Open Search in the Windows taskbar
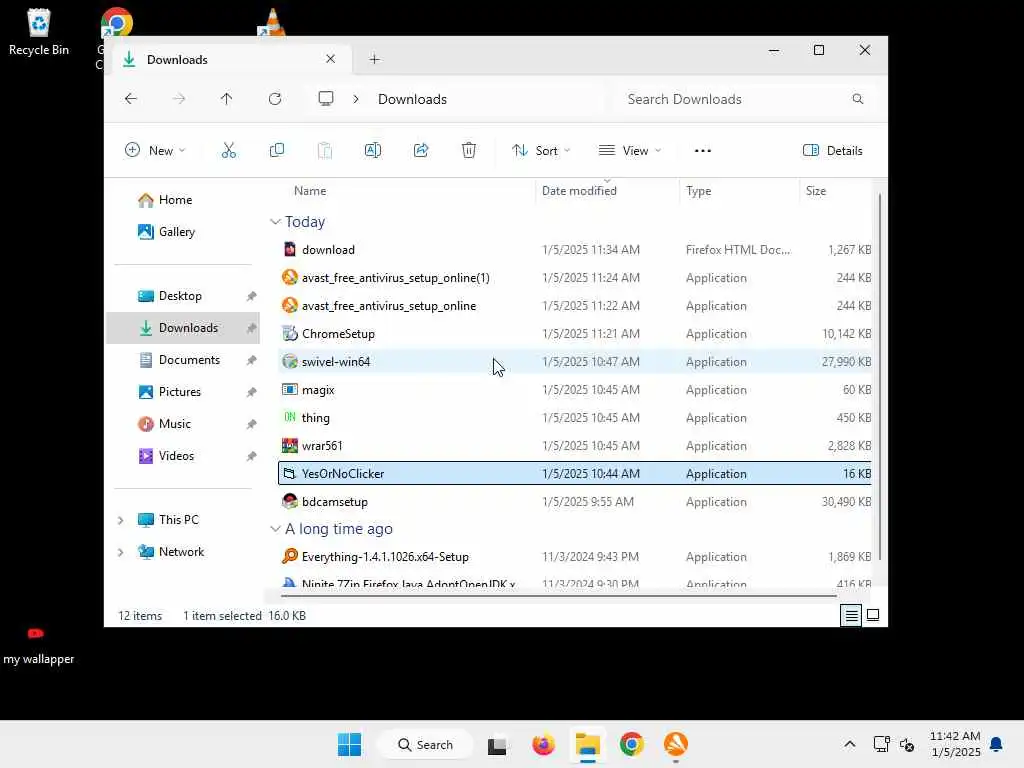Viewport: 1024px width, 768px height. coord(426,744)
